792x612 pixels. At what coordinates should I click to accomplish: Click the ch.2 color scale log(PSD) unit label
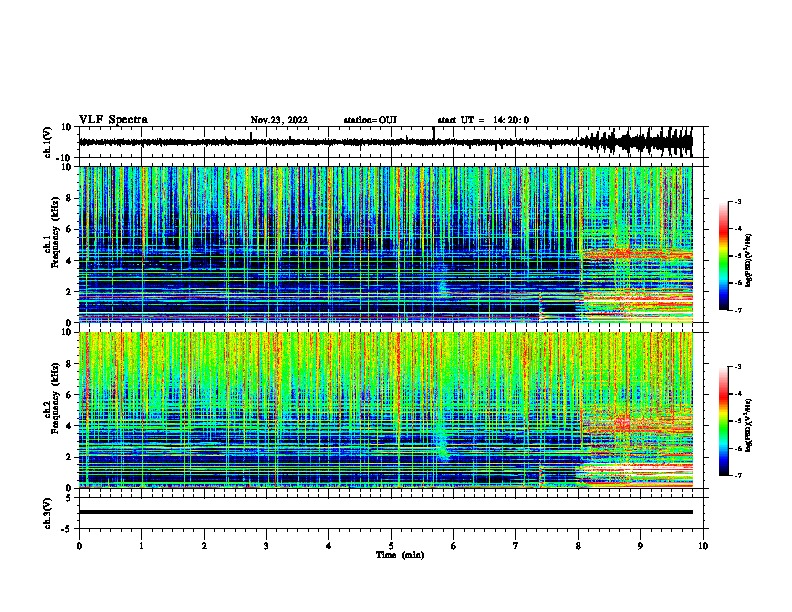(749, 425)
